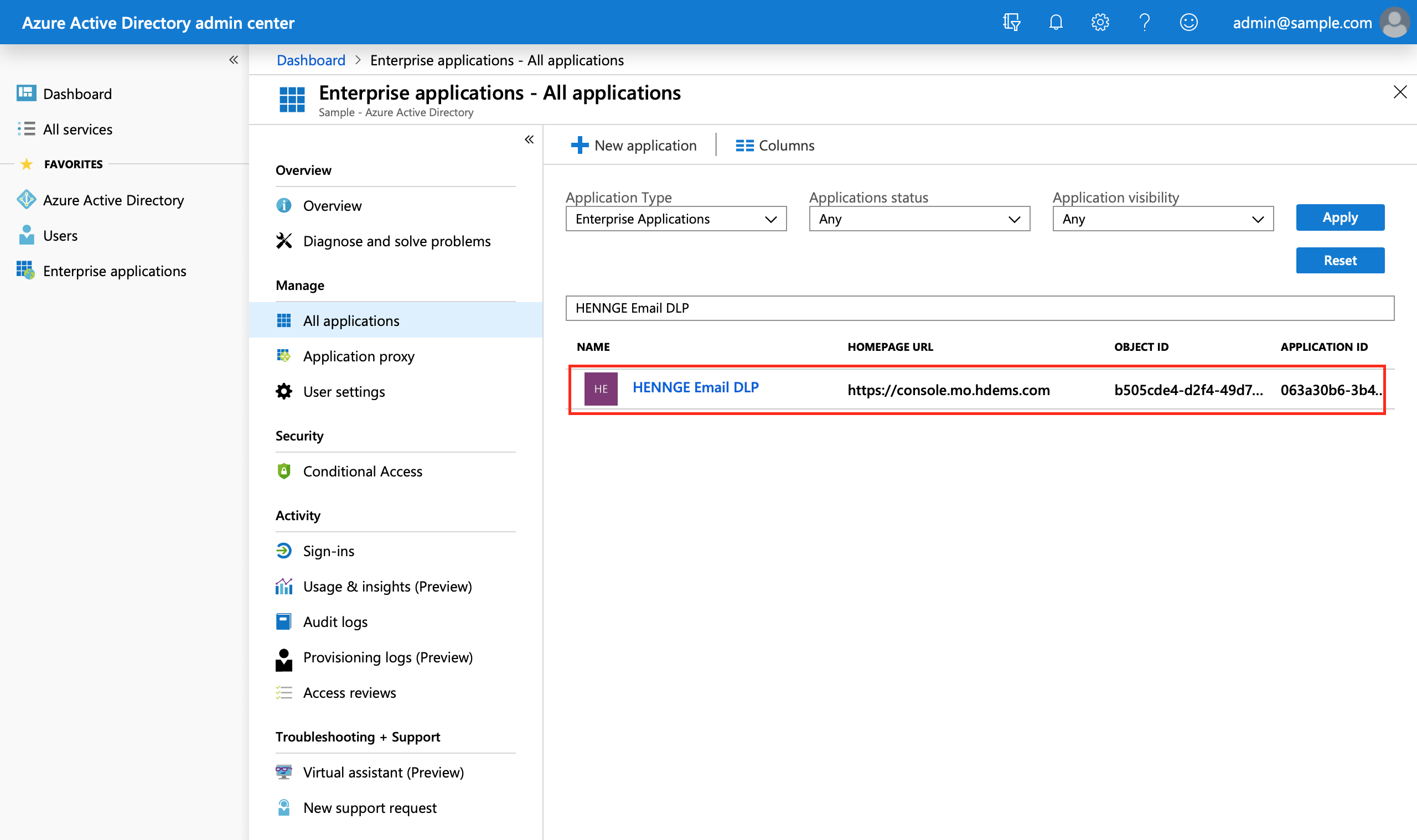Click the User settings gear icon
1417x840 pixels.
283,392
